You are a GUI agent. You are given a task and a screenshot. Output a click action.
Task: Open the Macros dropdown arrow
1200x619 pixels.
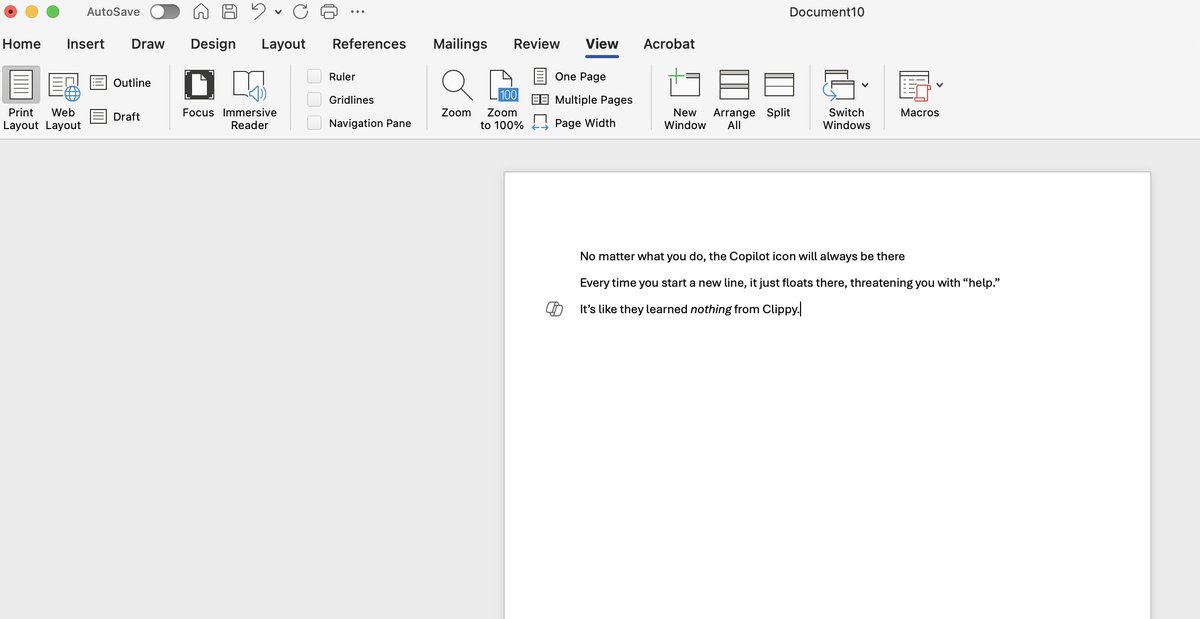(938, 85)
